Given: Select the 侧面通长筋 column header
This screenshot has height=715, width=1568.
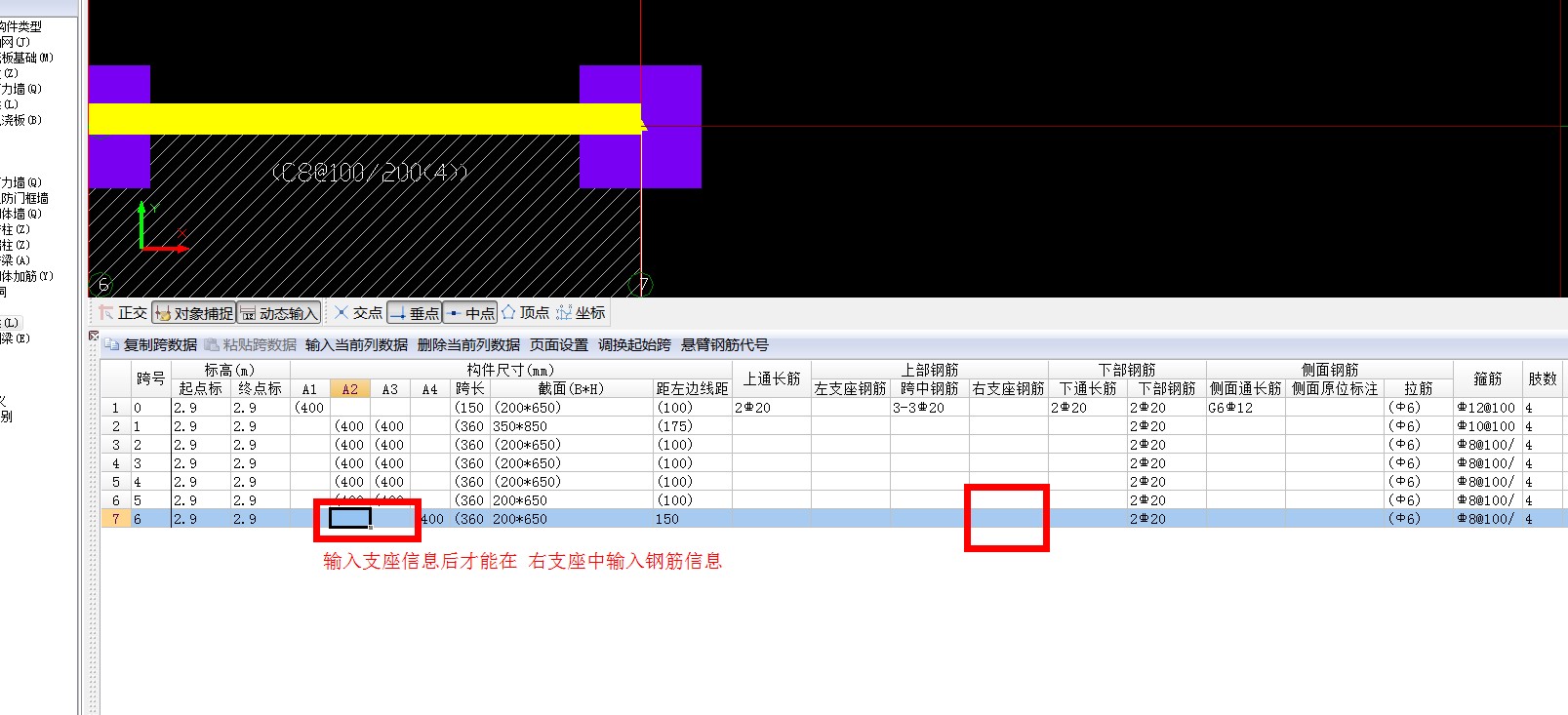Looking at the screenshot, I should (x=1245, y=388).
